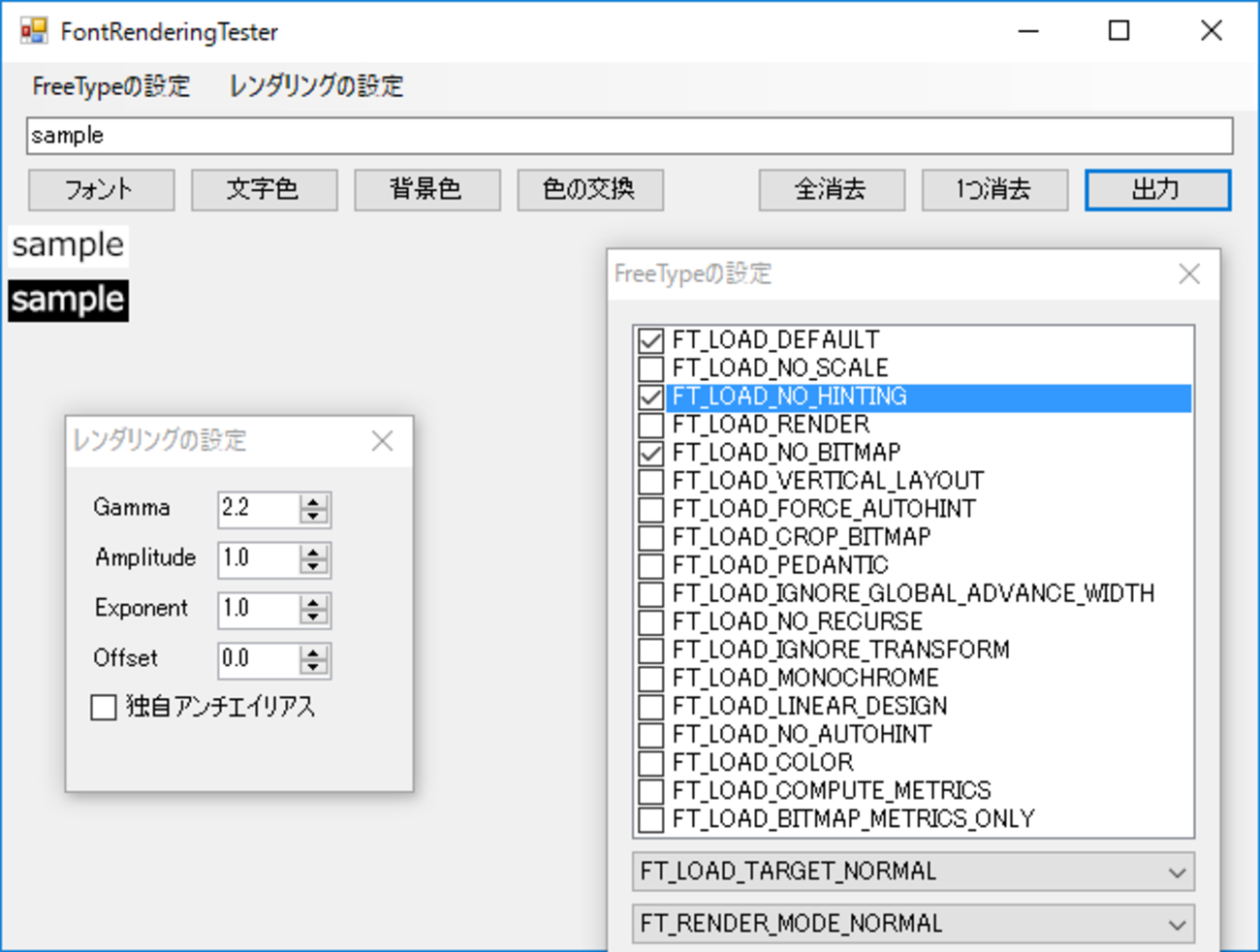Enable the 独自アンチエイリアス checkbox
This screenshot has height=952, width=1260.
pyautogui.click(x=104, y=708)
